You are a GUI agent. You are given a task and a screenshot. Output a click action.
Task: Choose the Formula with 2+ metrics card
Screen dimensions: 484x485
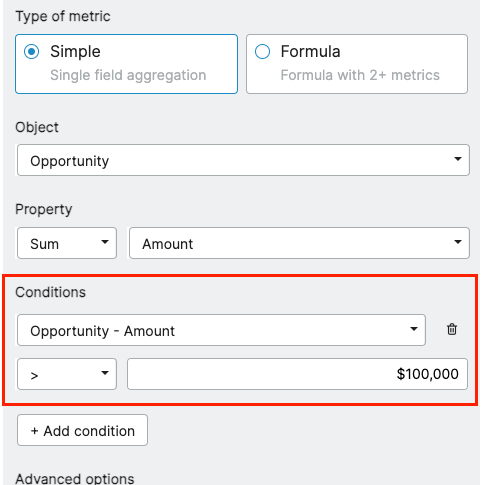click(x=357, y=64)
